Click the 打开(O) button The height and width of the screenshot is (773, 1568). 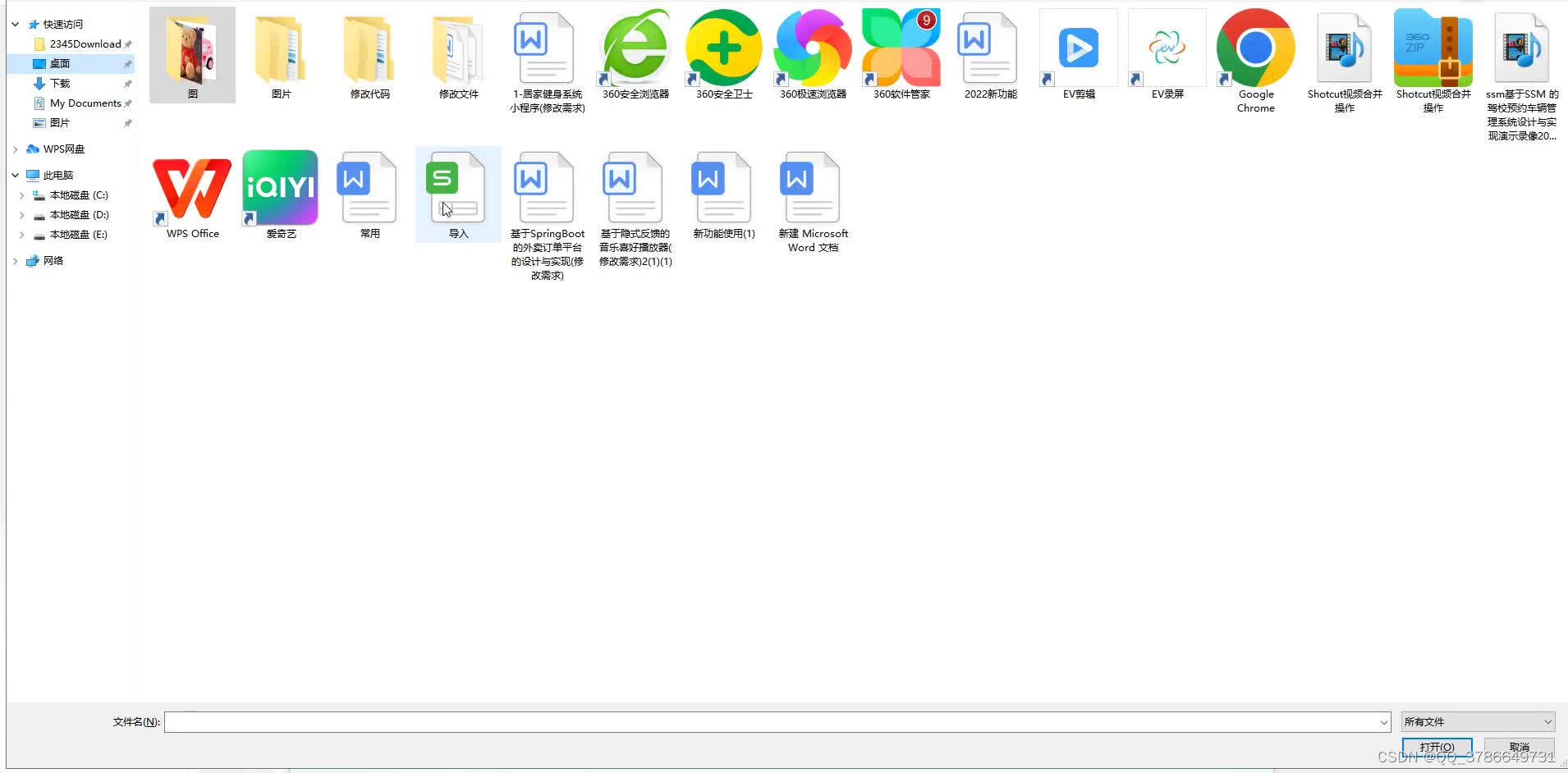[1437, 748]
